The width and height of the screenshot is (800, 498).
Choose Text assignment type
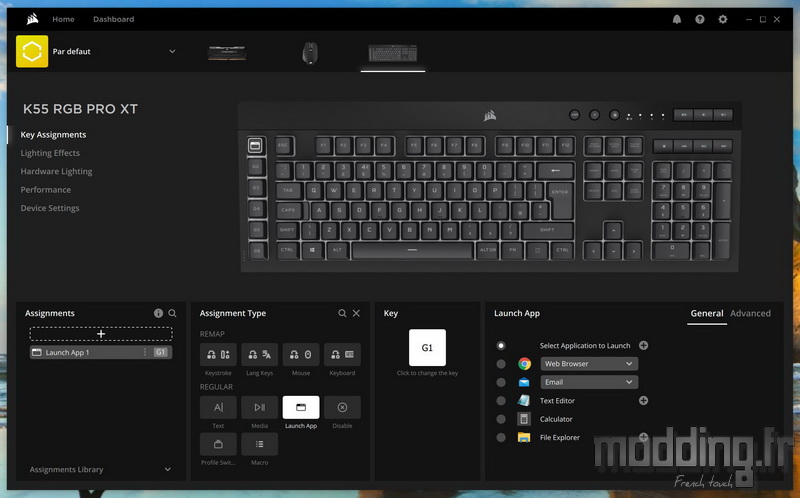218,407
